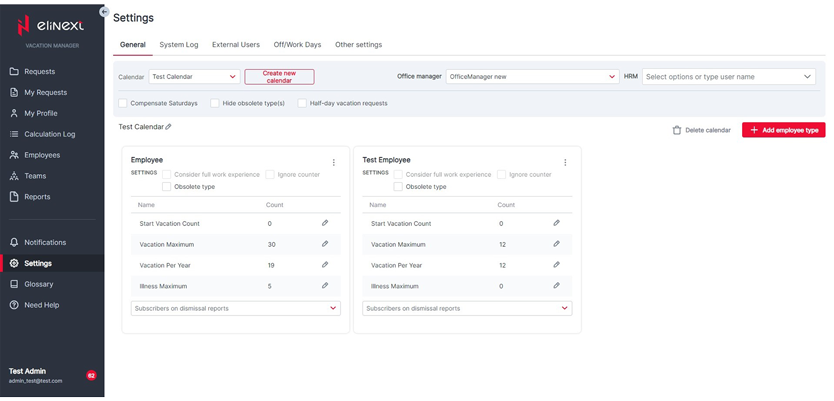The width and height of the screenshot is (834, 401).
Task: Switch to the System Log tab
Action: coord(179,45)
